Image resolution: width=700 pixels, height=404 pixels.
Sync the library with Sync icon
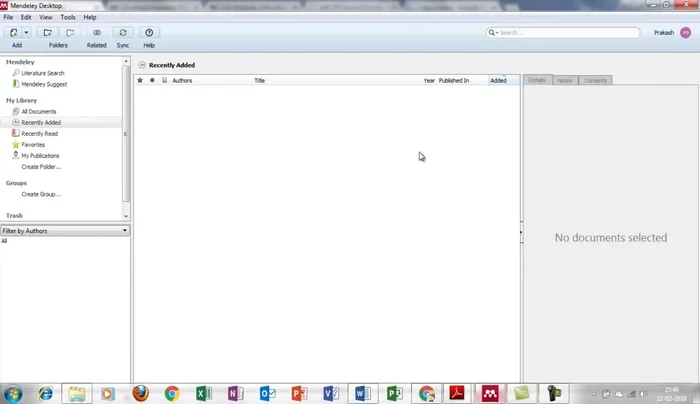(123, 33)
